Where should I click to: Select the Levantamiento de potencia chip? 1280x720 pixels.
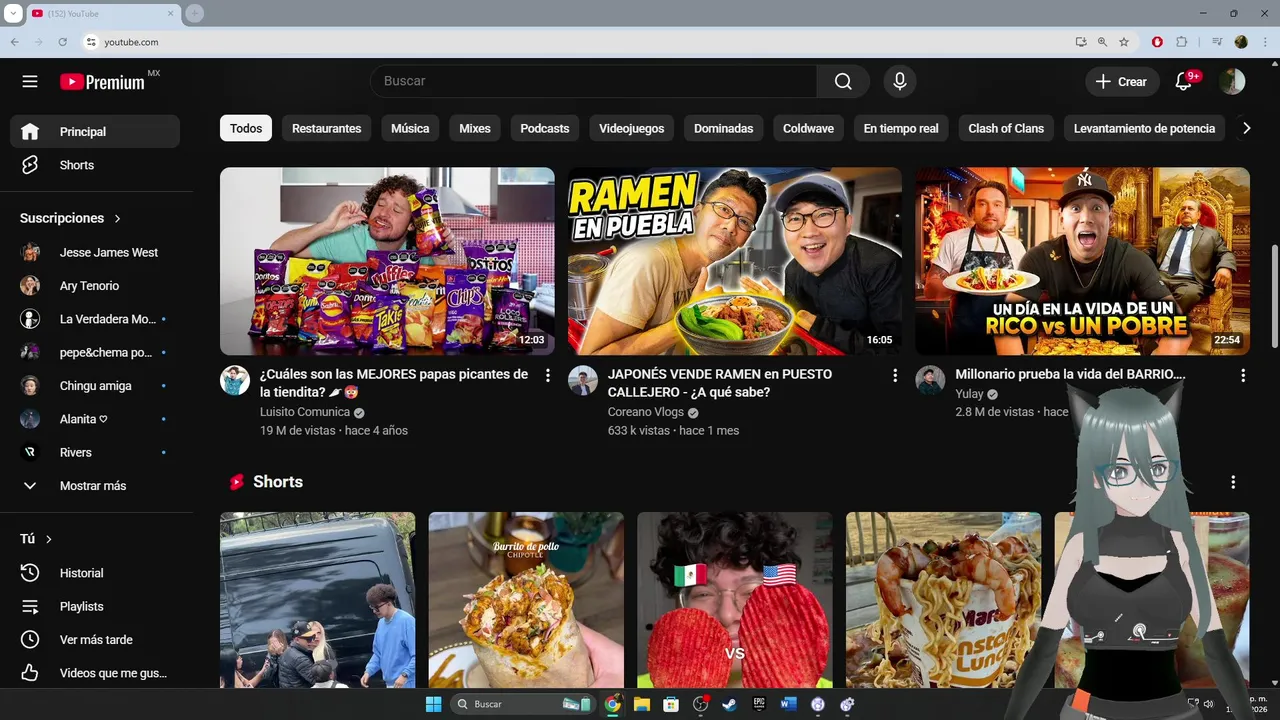[x=1144, y=128]
